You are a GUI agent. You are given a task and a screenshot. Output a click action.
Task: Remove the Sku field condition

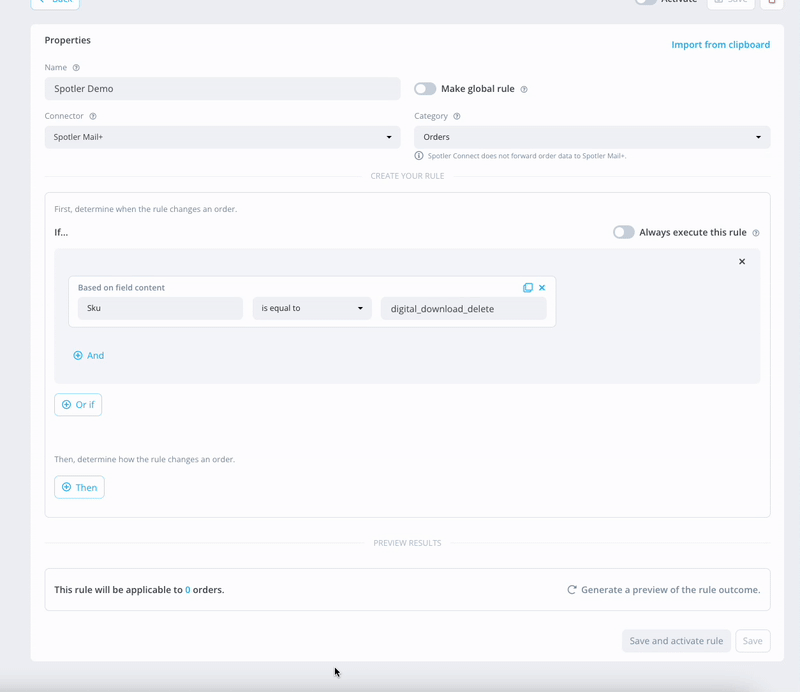tap(542, 288)
